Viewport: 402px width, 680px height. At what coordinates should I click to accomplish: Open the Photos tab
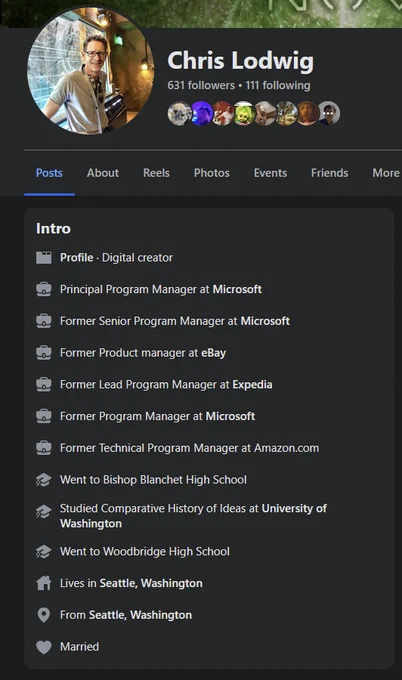pyautogui.click(x=212, y=173)
